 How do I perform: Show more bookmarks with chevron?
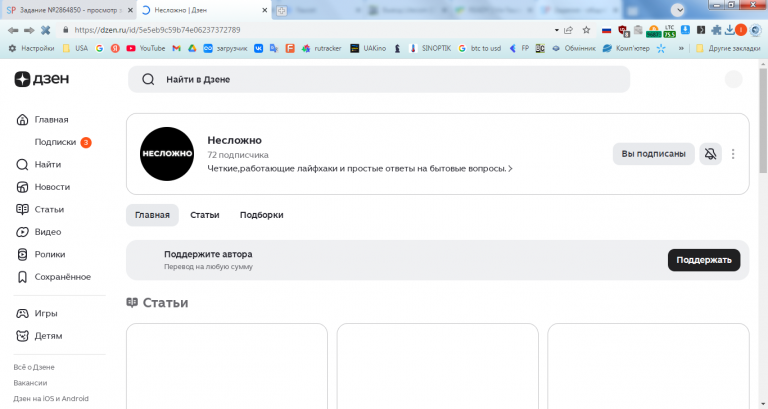point(681,48)
